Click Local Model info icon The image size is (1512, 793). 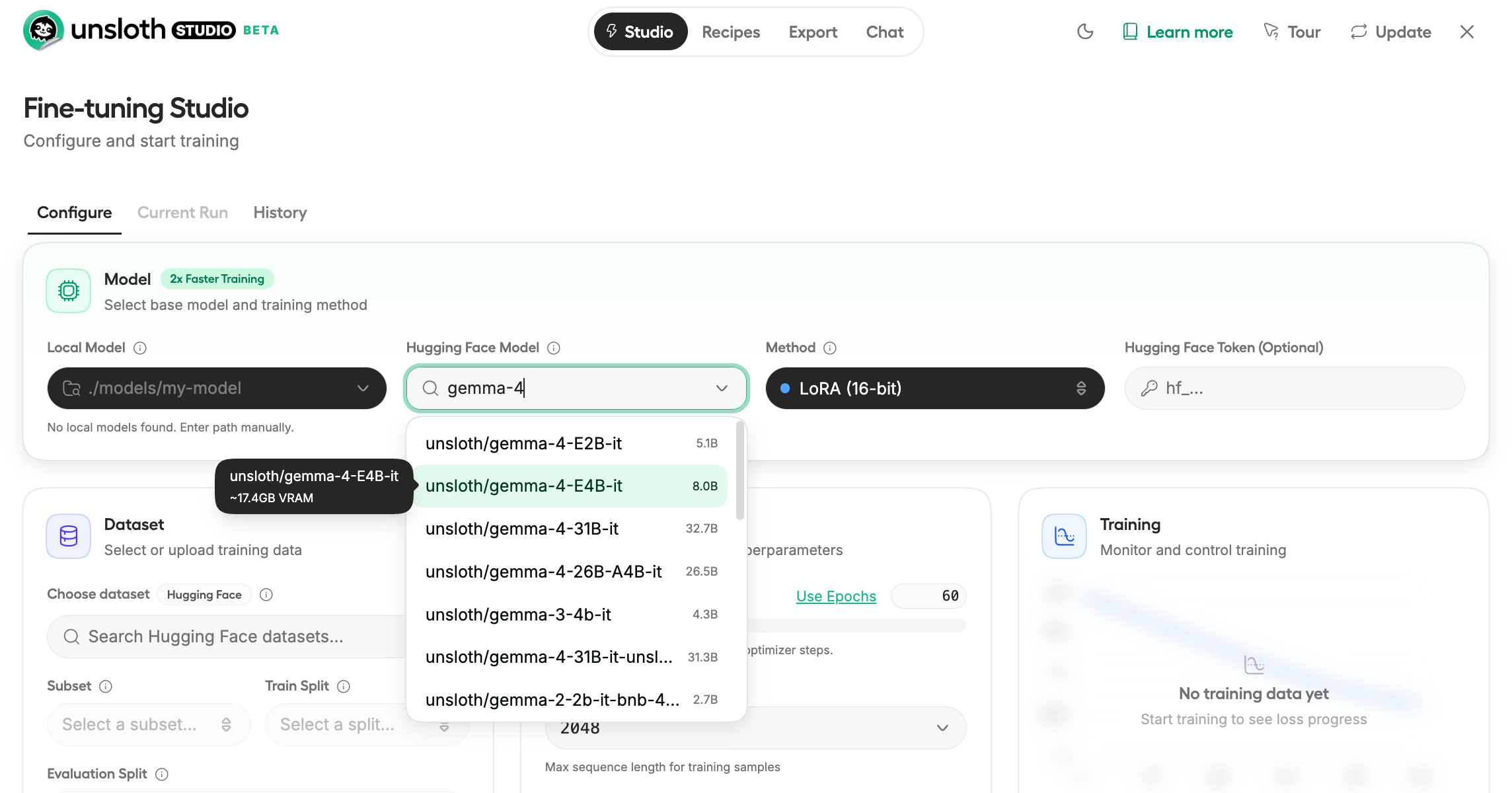click(x=140, y=348)
